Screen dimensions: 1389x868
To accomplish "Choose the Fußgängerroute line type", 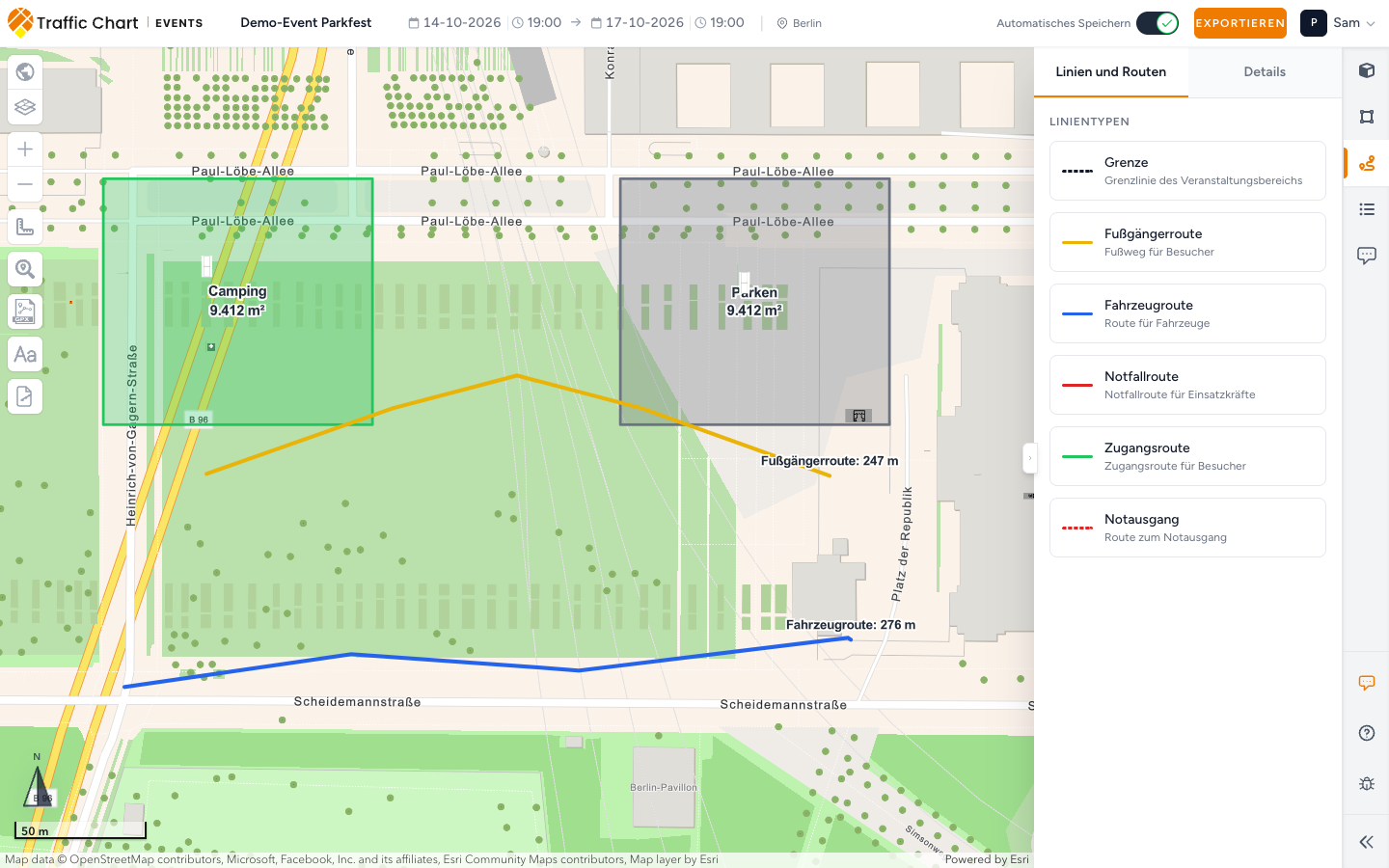I will (x=1187, y=242).
